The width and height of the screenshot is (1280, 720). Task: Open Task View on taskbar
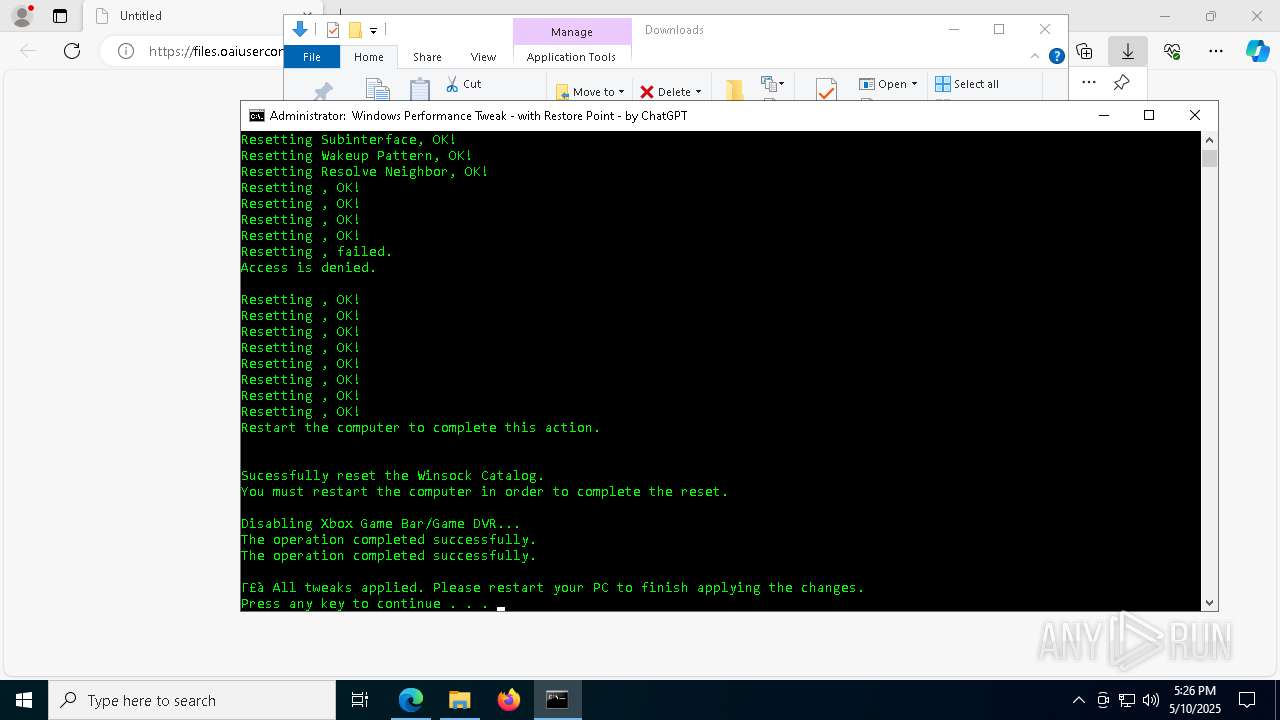tap(360, 700)
